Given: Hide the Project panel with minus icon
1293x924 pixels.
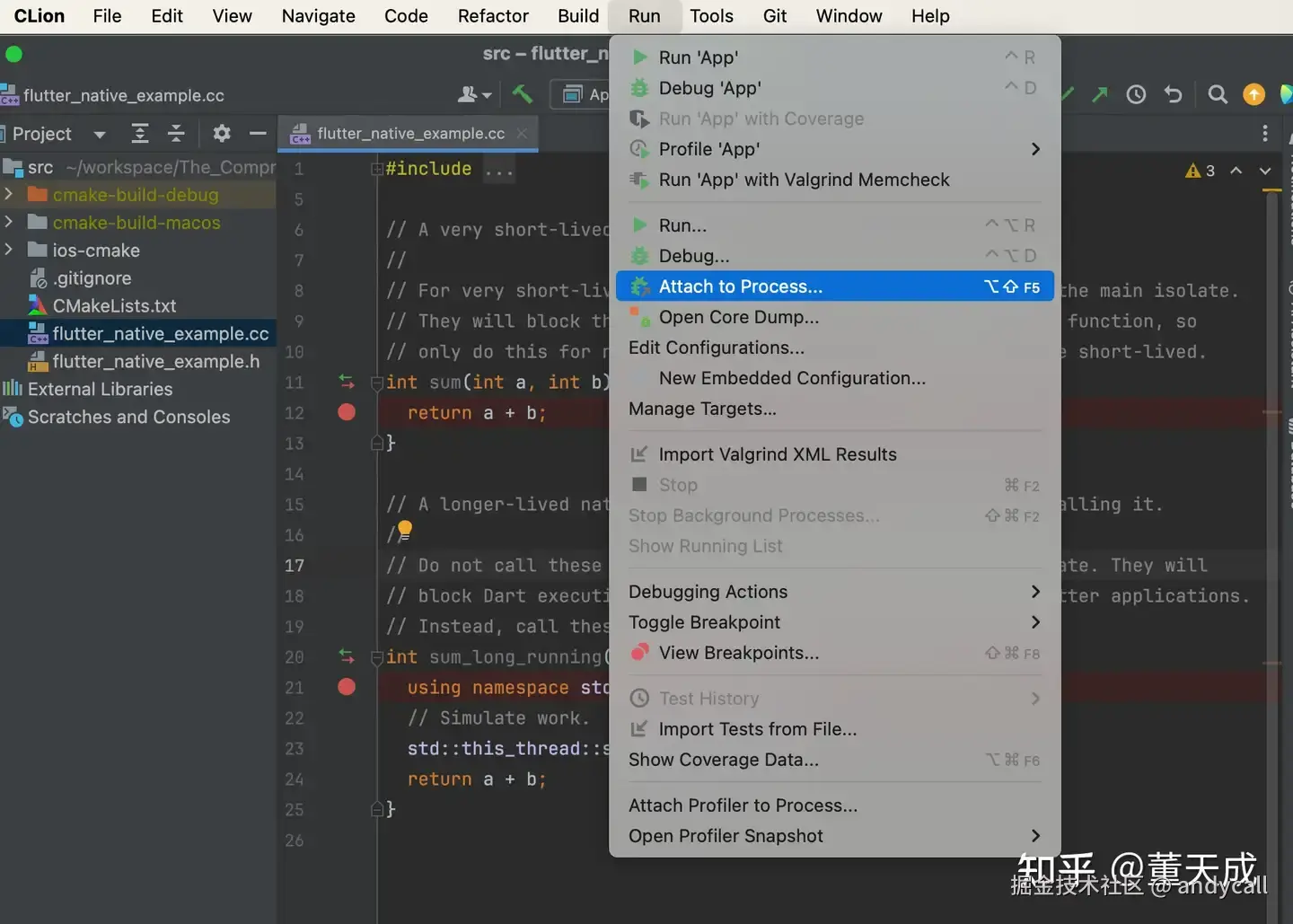Looking at the screenshot, I should [x=258, y=134].
